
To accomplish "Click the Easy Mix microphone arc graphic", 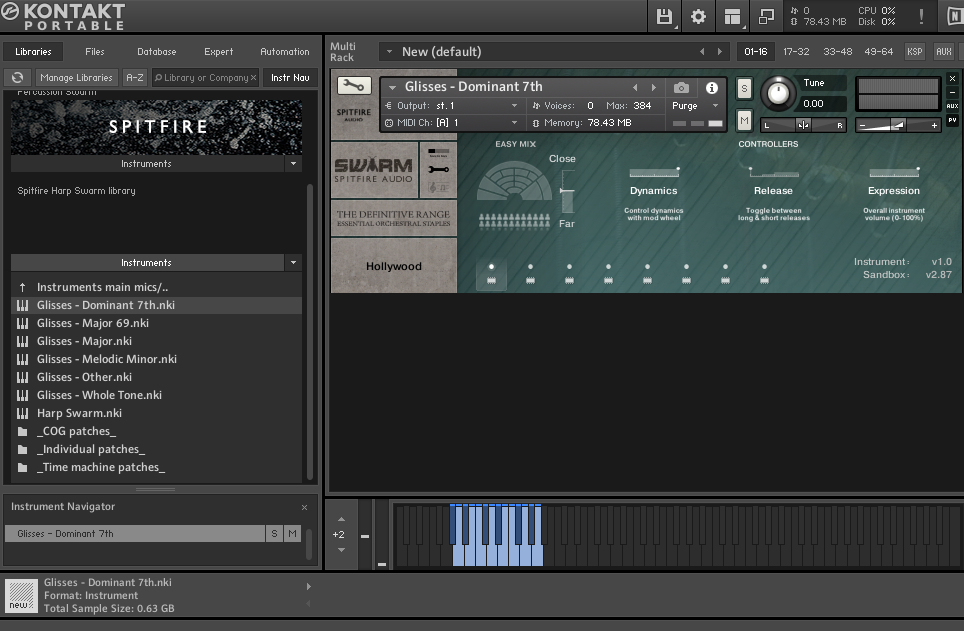I will (515, 181).
